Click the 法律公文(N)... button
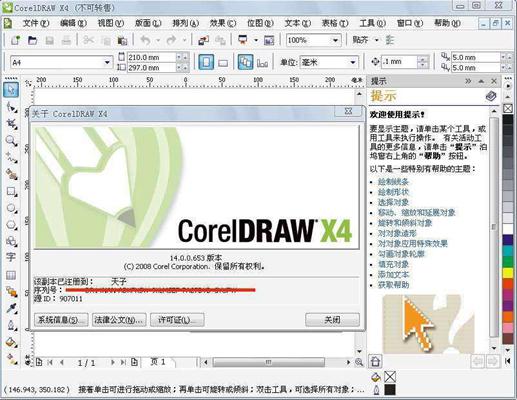The height and width of the screenshot is (400, 517). (119, 320)
